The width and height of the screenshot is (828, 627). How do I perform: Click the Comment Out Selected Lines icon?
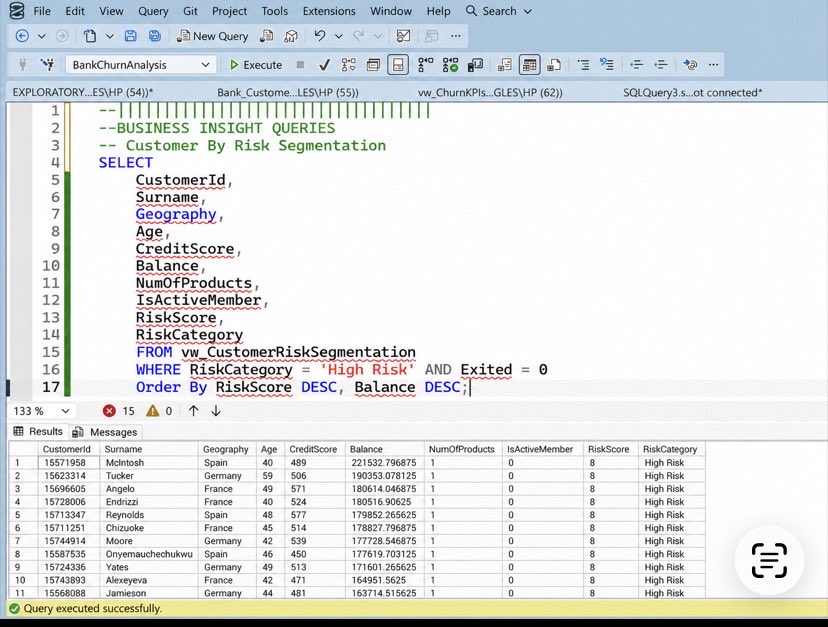583,65
